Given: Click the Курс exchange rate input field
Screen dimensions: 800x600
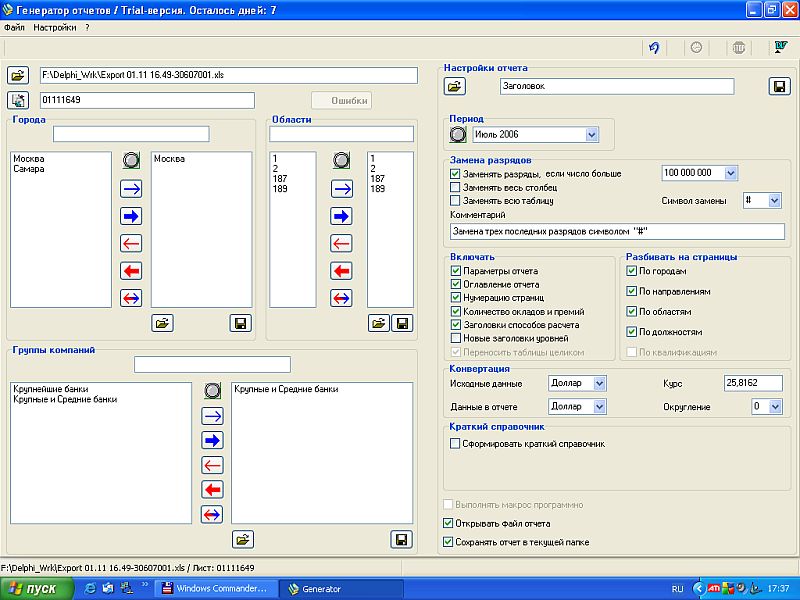Looking at the screenshot, I should click(753, 383).
